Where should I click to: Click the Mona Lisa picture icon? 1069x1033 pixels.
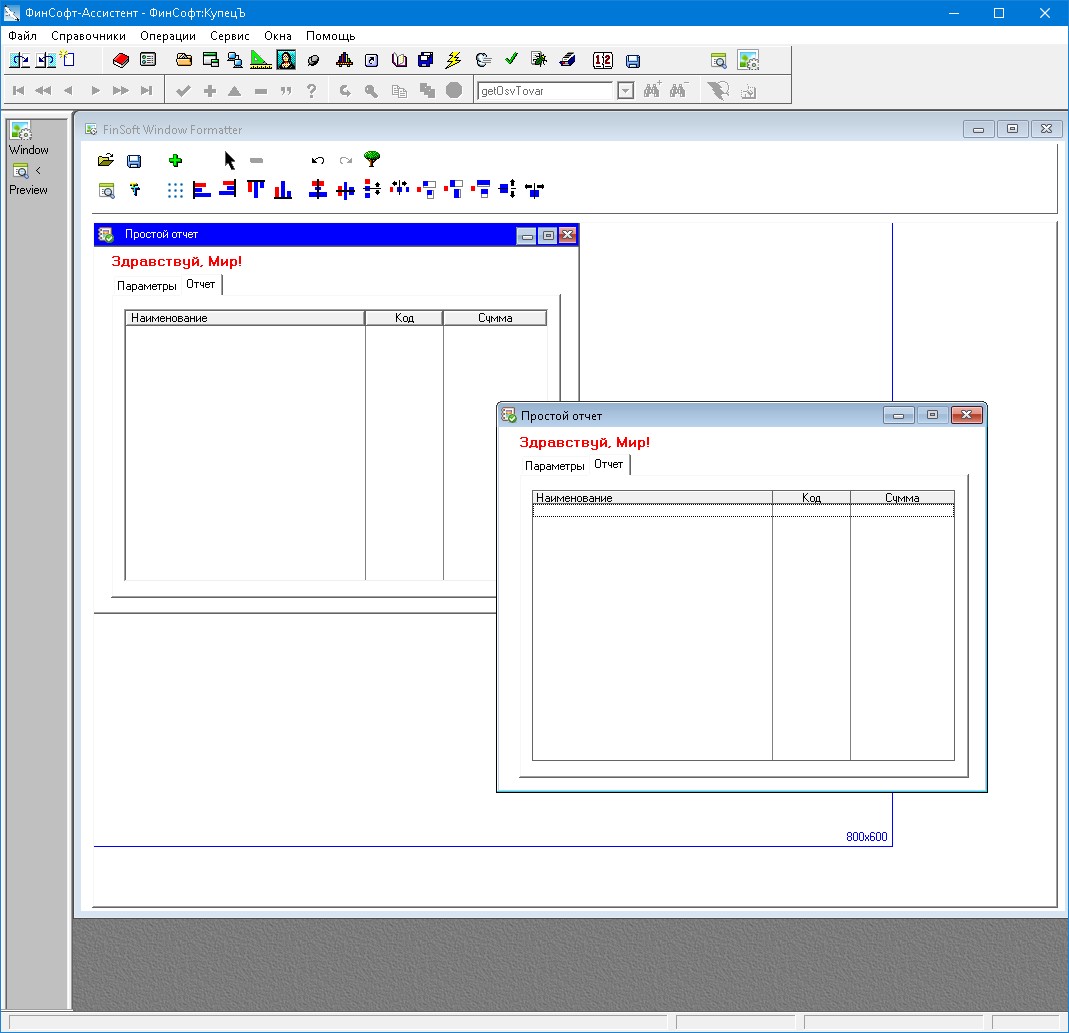285,60
